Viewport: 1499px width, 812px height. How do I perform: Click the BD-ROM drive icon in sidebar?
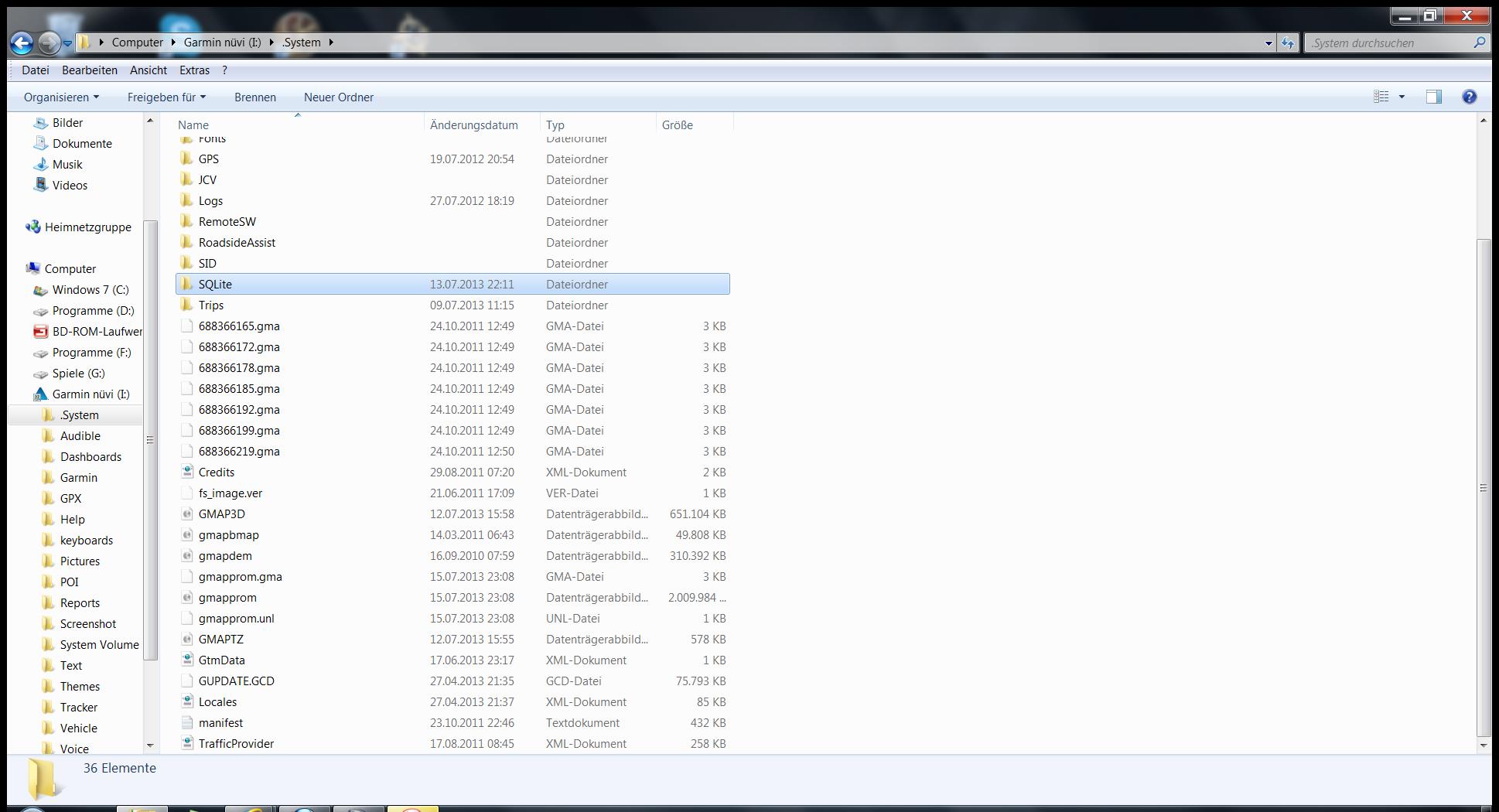(x=40, y=332)
